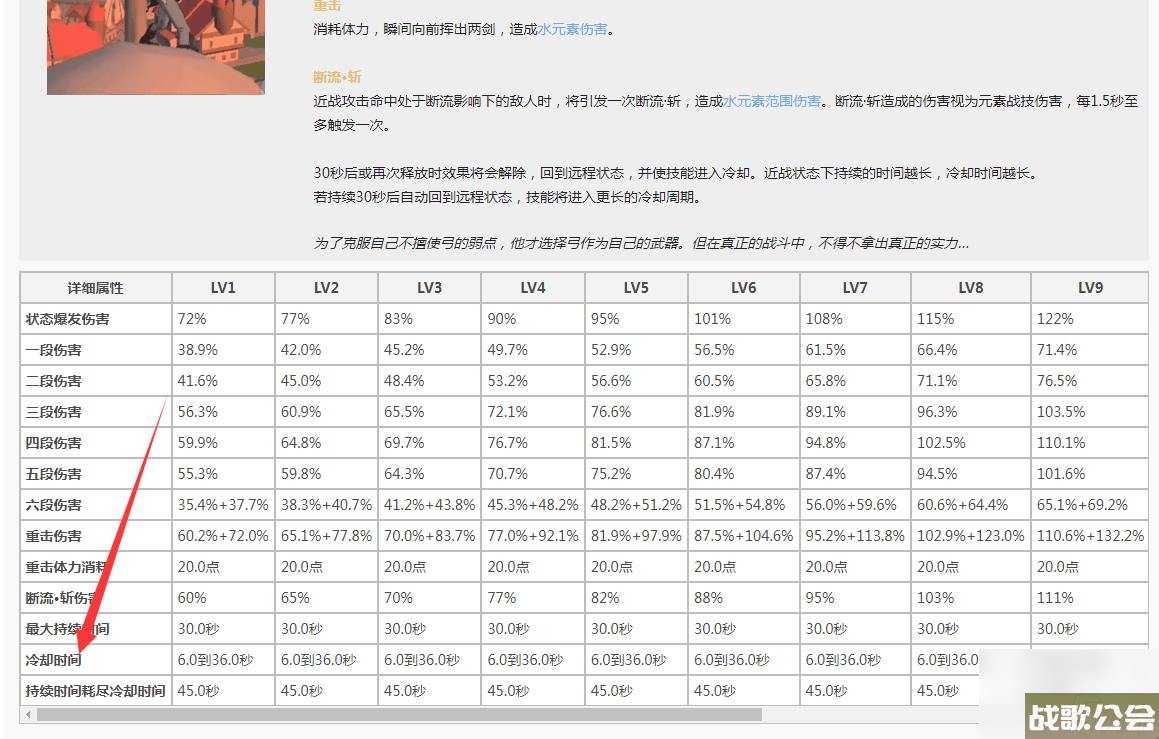Image resolution: width=1159 pixels, height=739 pixels.
Task: Open the 水元素范围伤害 link in 断流·斩 description
Action: pyautogui.click(x=770, y=100)
